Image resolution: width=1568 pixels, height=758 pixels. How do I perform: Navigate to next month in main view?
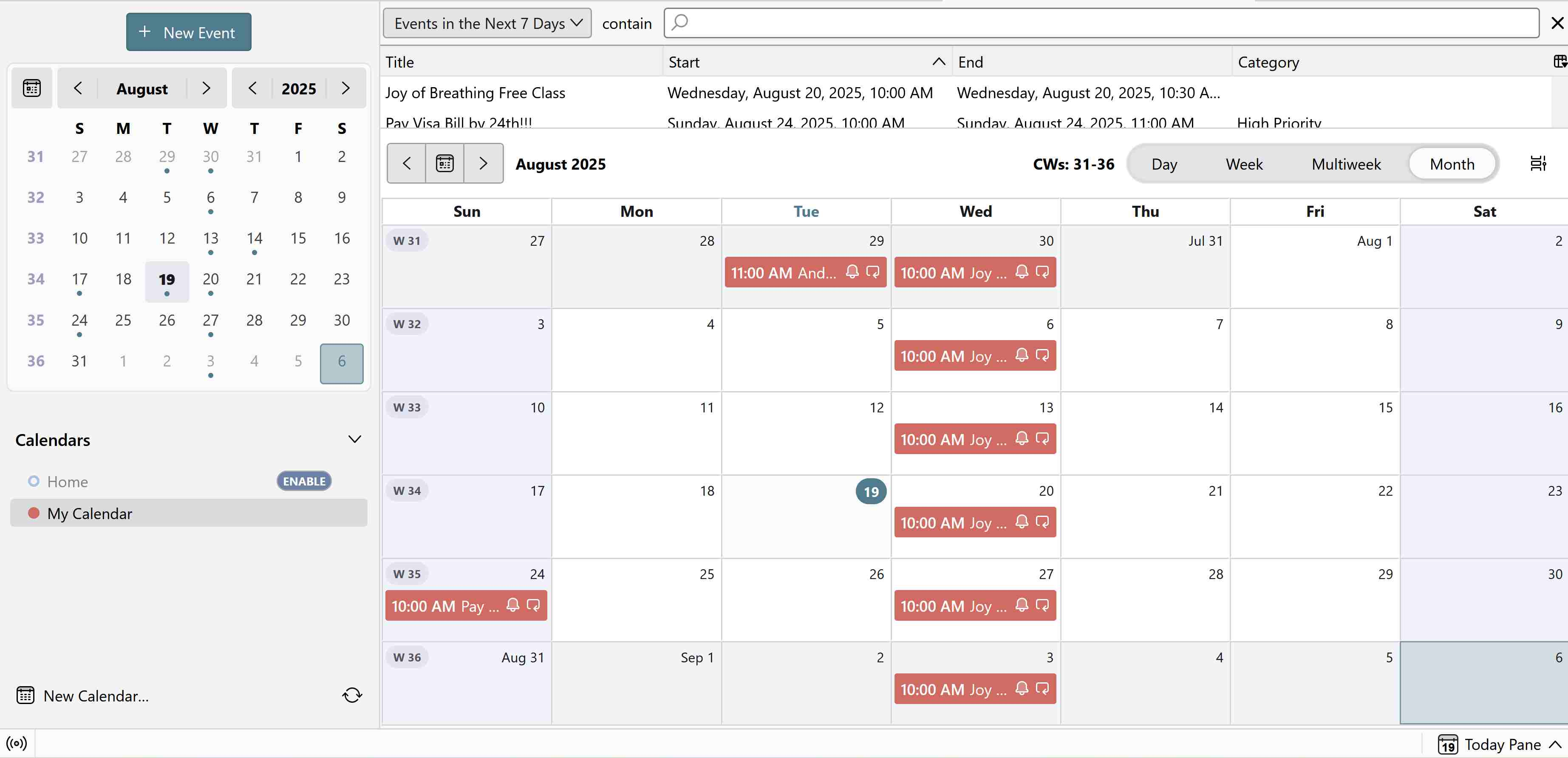[483, 163]
